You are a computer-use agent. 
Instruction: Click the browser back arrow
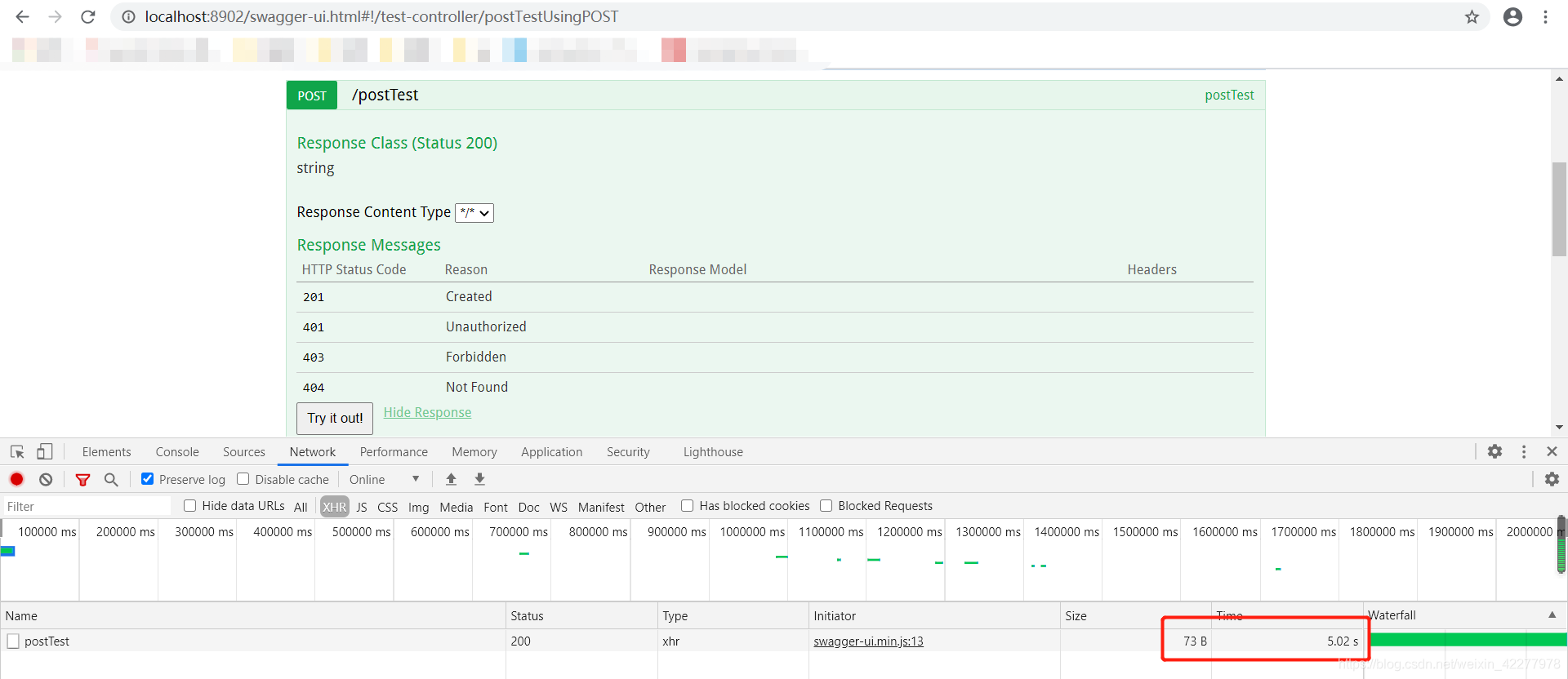click(22, 16)
